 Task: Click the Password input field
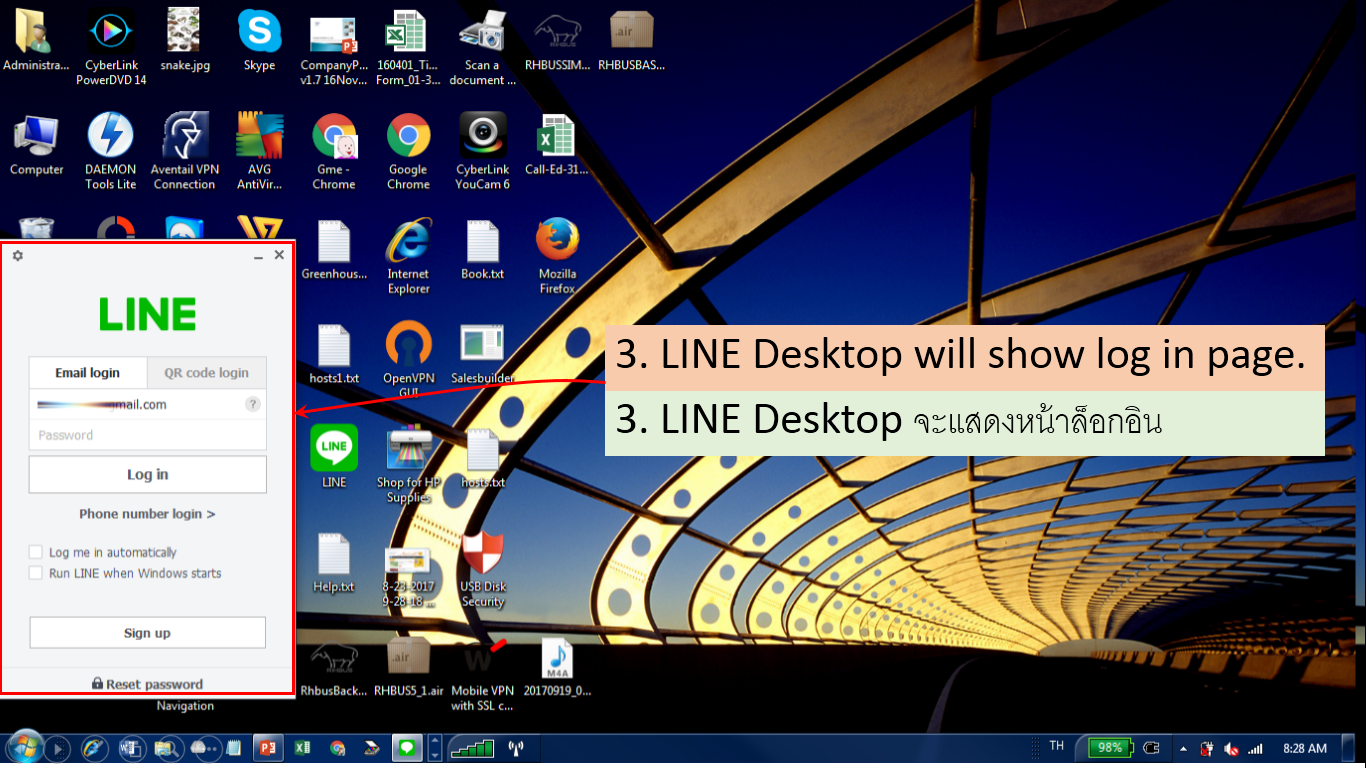(x=147, y=434)
